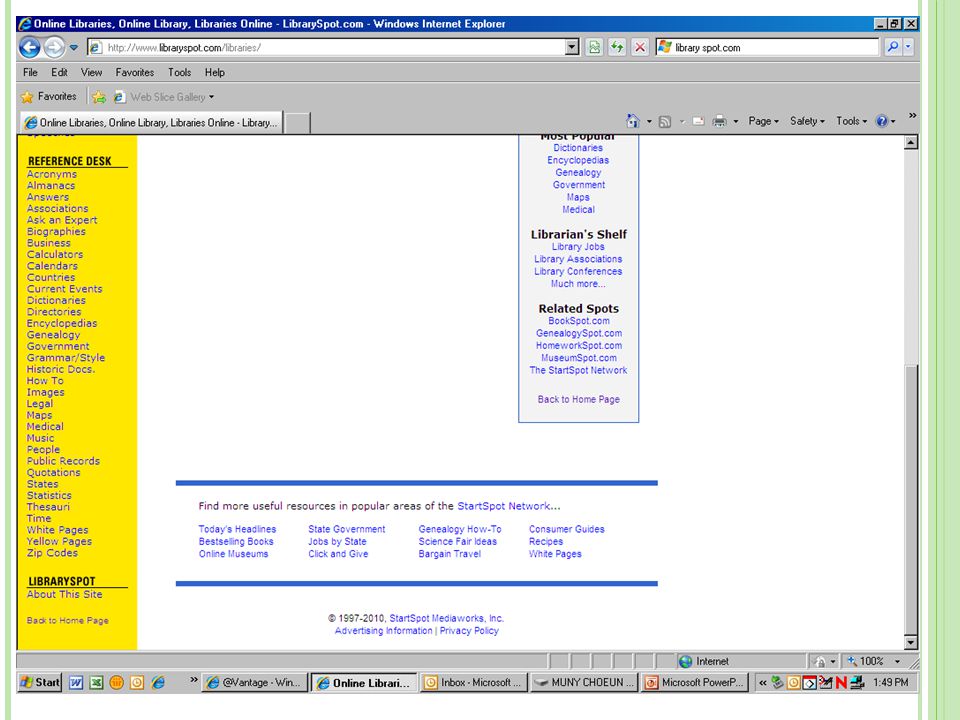Switch to the Microsoft PowerPoint taskbar window
The height and width of the screenshot is (720, 960).
click(x=694, y=683)
